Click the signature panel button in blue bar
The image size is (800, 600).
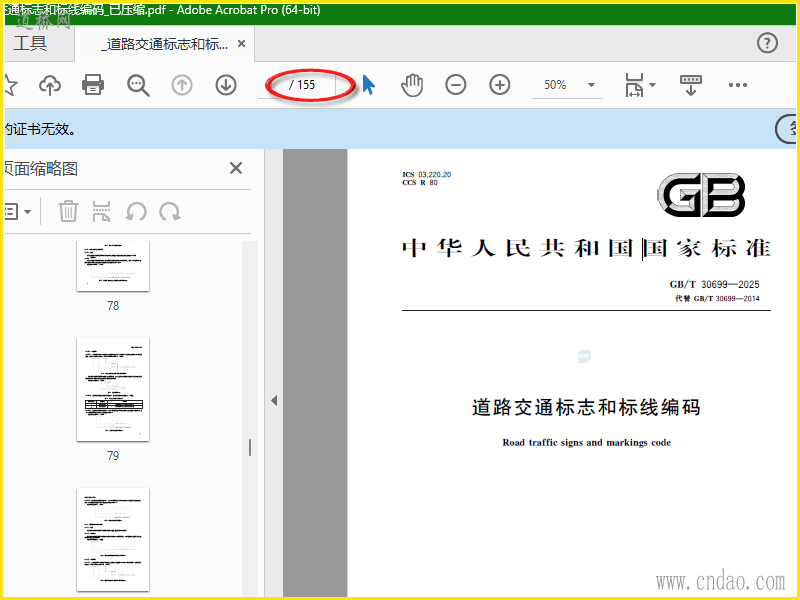point(786,129)
